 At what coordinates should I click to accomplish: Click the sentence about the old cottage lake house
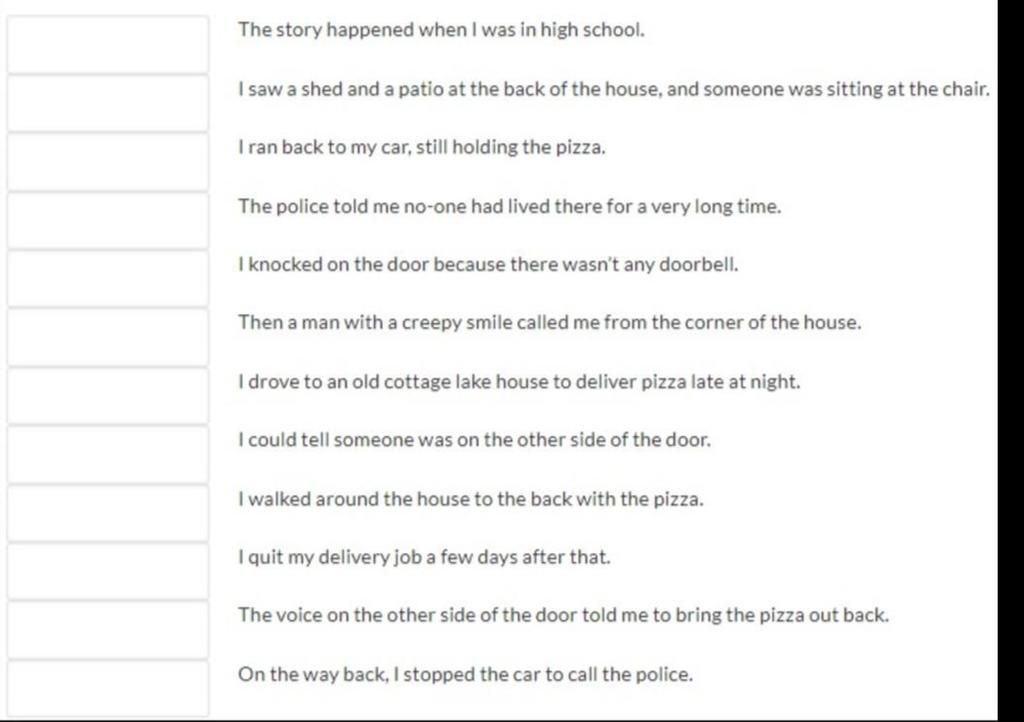(x=519, y=382)
